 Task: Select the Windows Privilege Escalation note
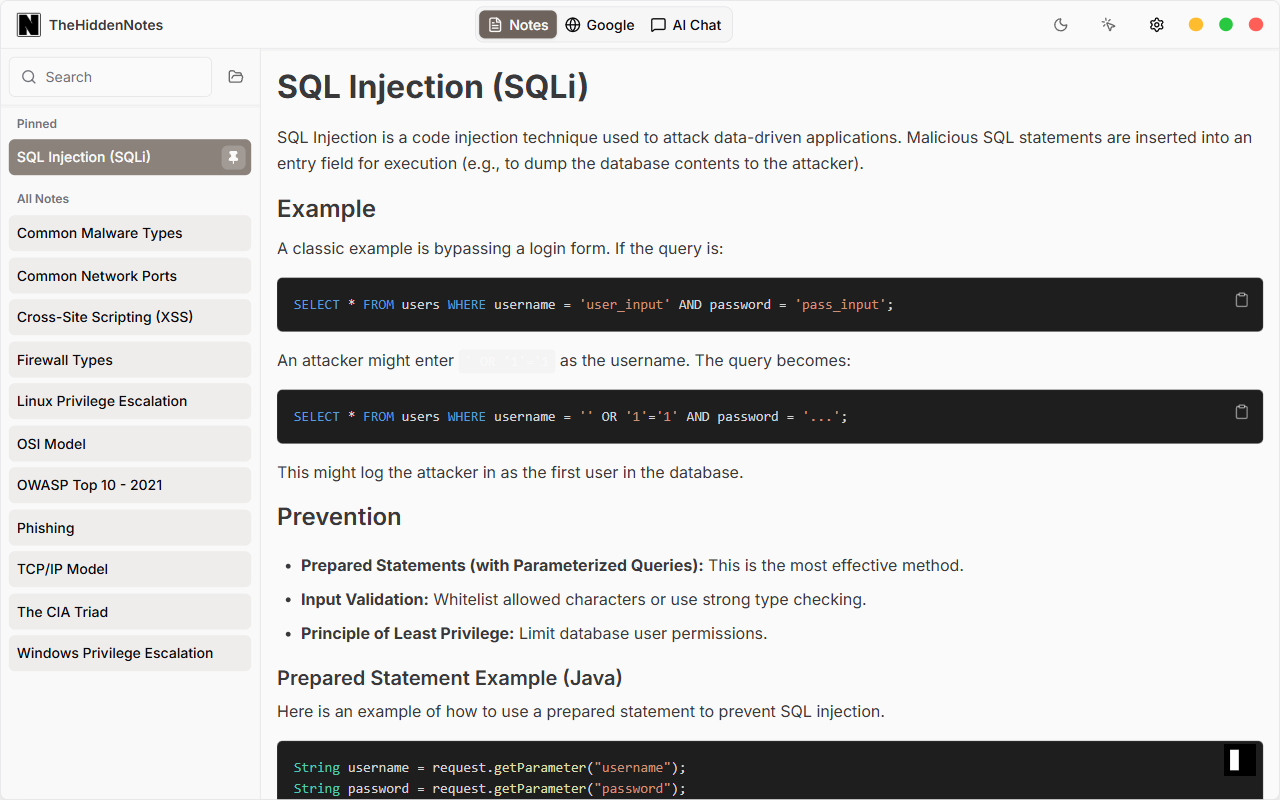(130, 653)
